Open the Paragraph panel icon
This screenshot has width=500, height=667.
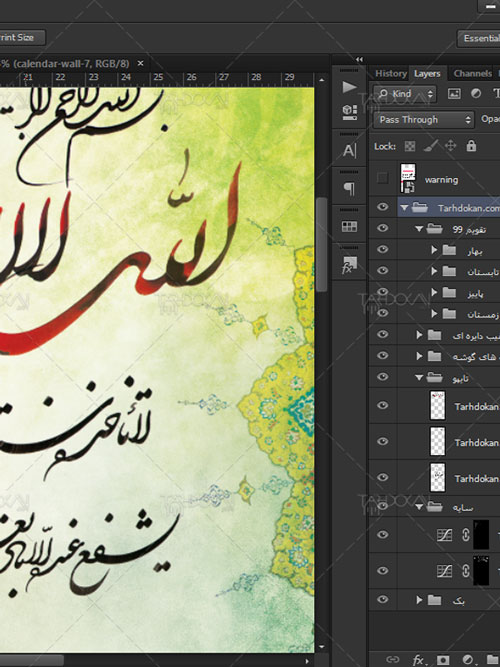[349, 188]
